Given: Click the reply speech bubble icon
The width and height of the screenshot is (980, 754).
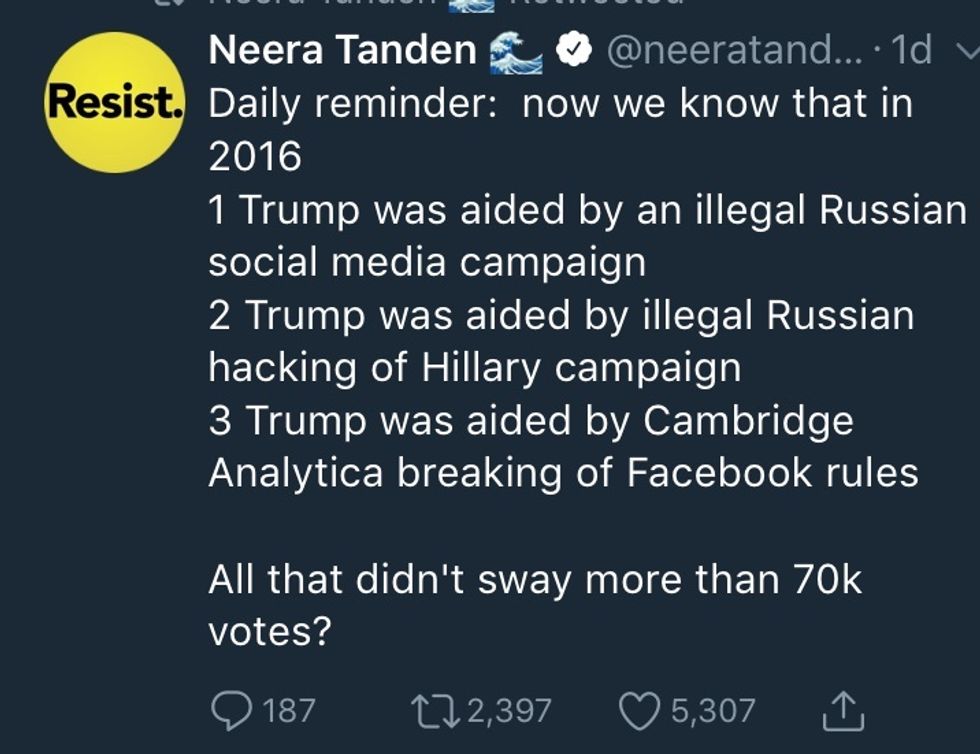Looking at the screenshot, I should (232, 710).
